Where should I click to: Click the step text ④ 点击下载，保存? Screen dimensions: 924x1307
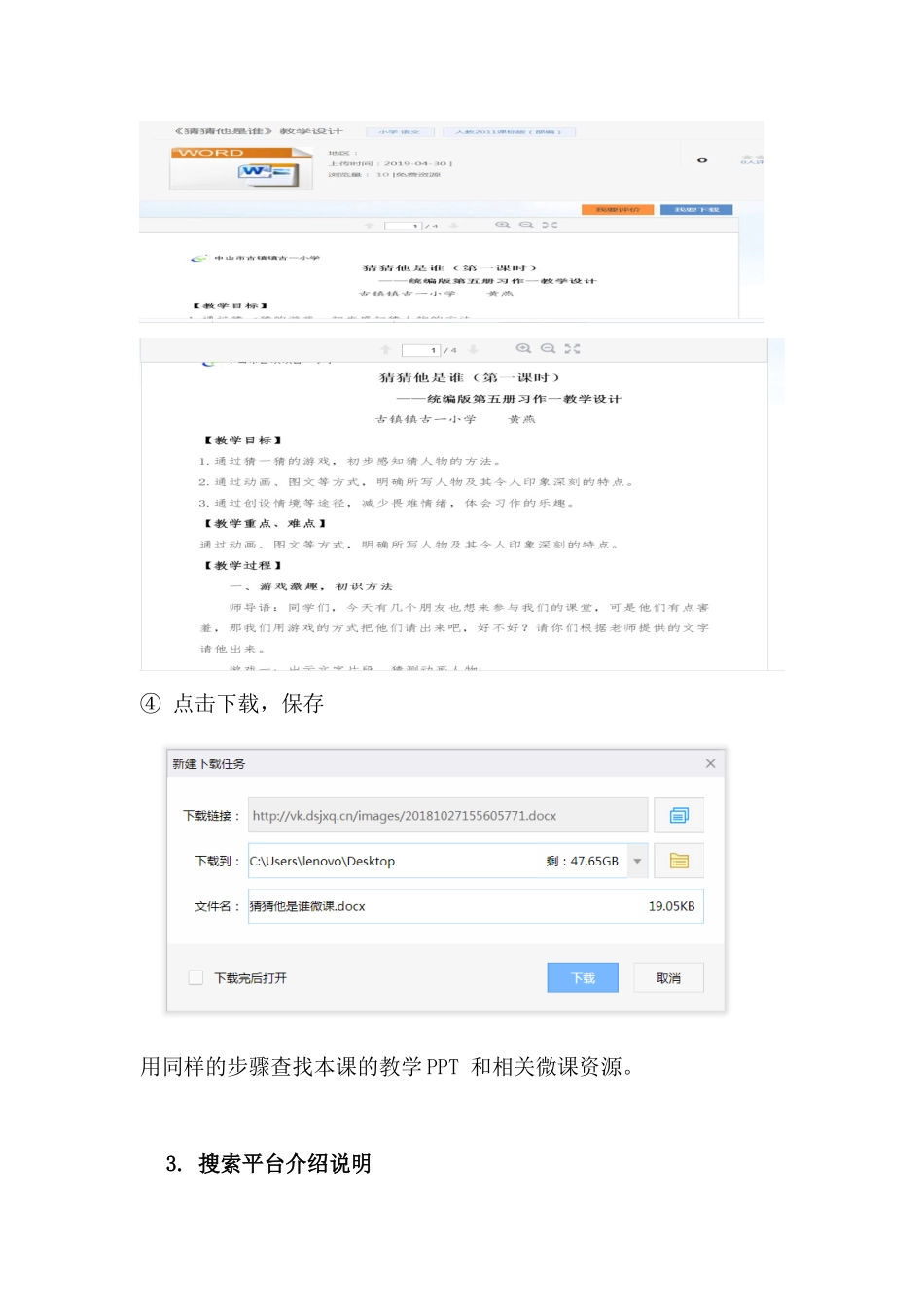(x=232, y=703)
